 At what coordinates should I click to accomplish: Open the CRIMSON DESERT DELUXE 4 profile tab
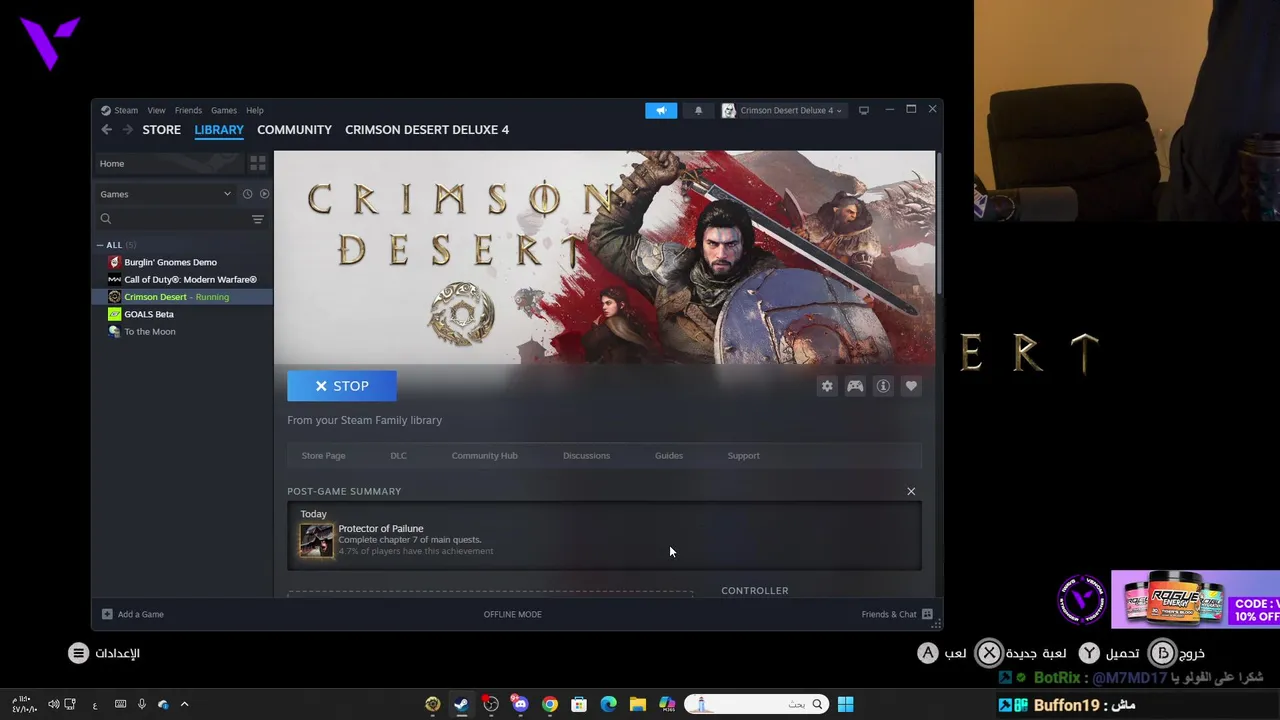pyautogui.click(x=427, y=130)
